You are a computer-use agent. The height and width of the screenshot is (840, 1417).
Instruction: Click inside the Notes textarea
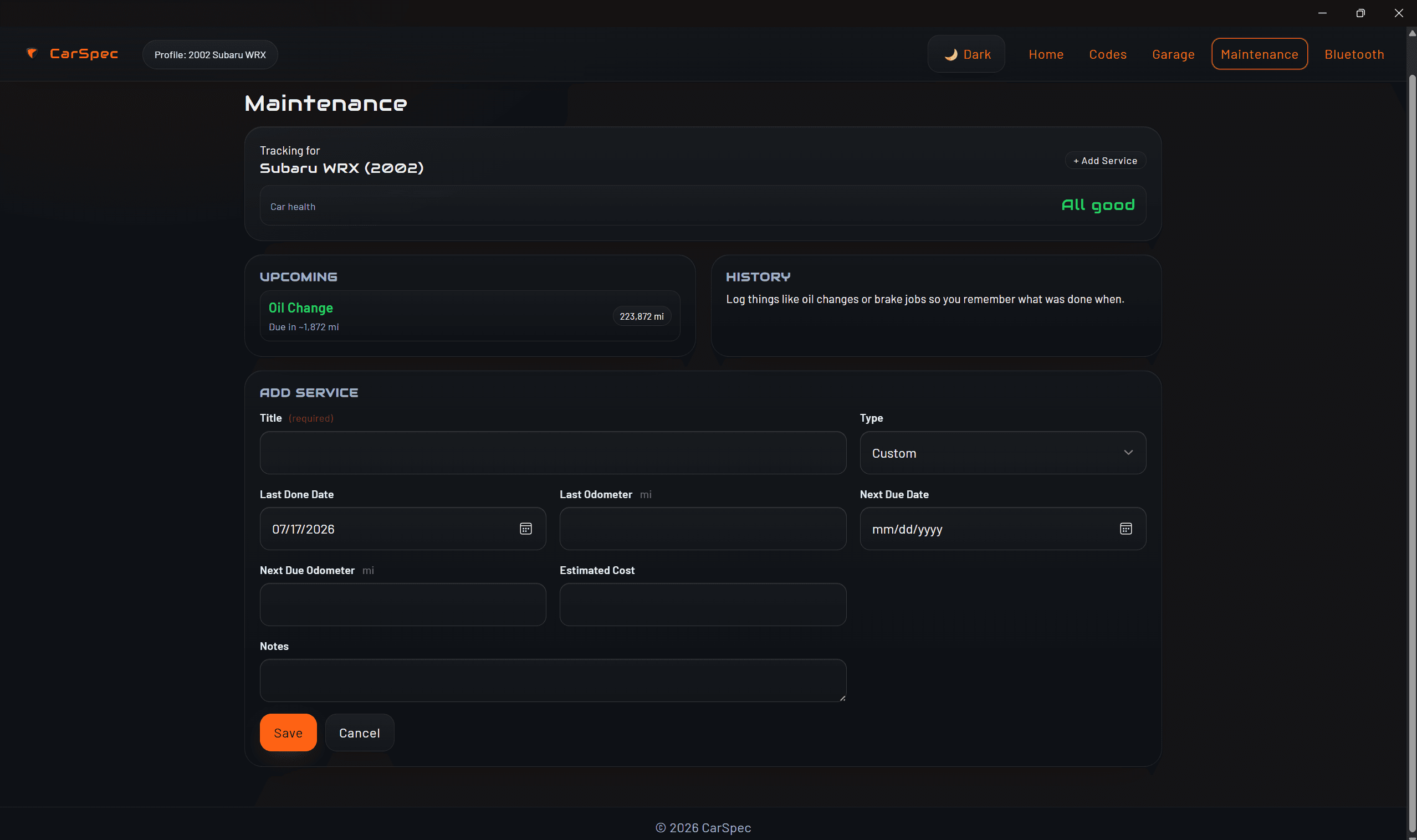point(553,680)
